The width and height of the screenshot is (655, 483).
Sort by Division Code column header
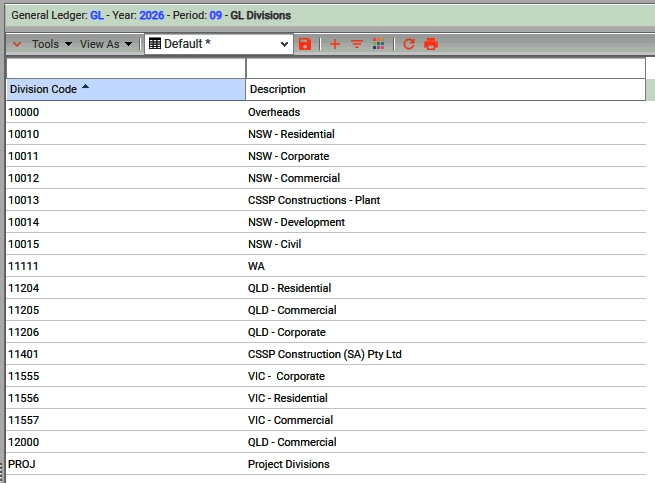click(126, 89)
